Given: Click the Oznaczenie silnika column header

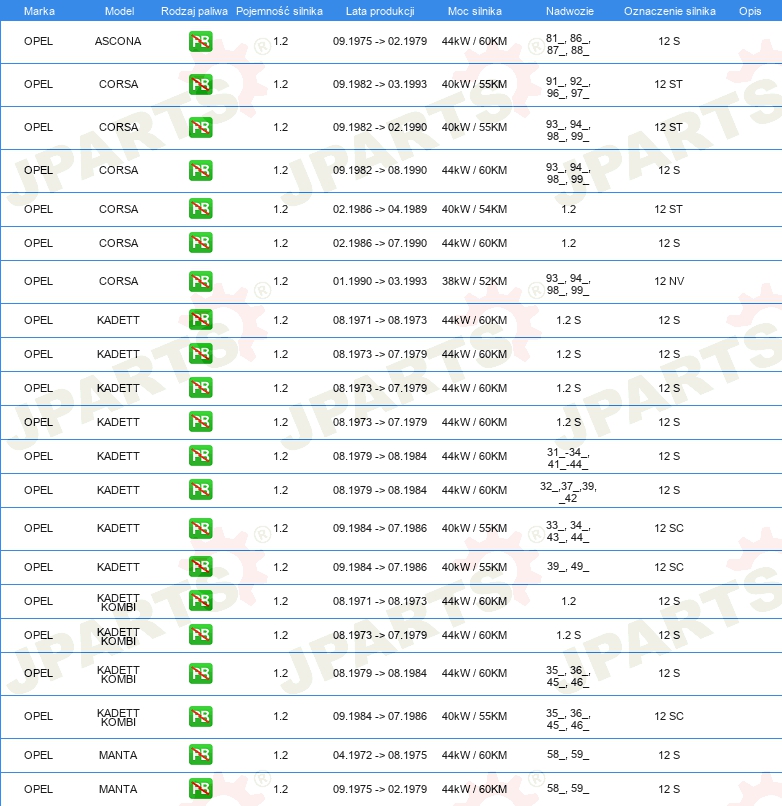Looking at the screenshot, I should (669, 11).
